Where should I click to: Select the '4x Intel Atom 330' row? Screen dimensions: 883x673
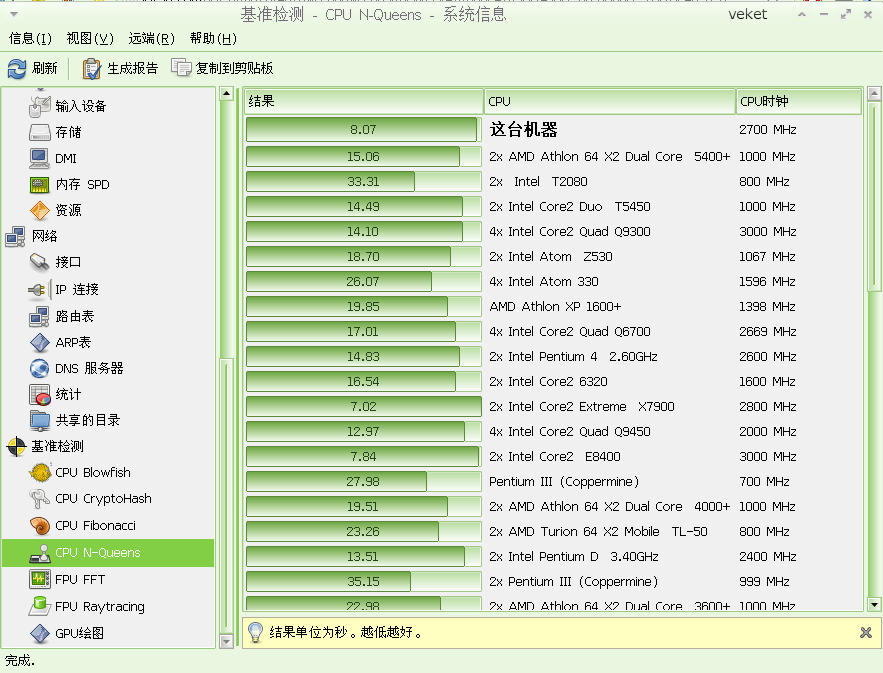[x=554, y=282]
